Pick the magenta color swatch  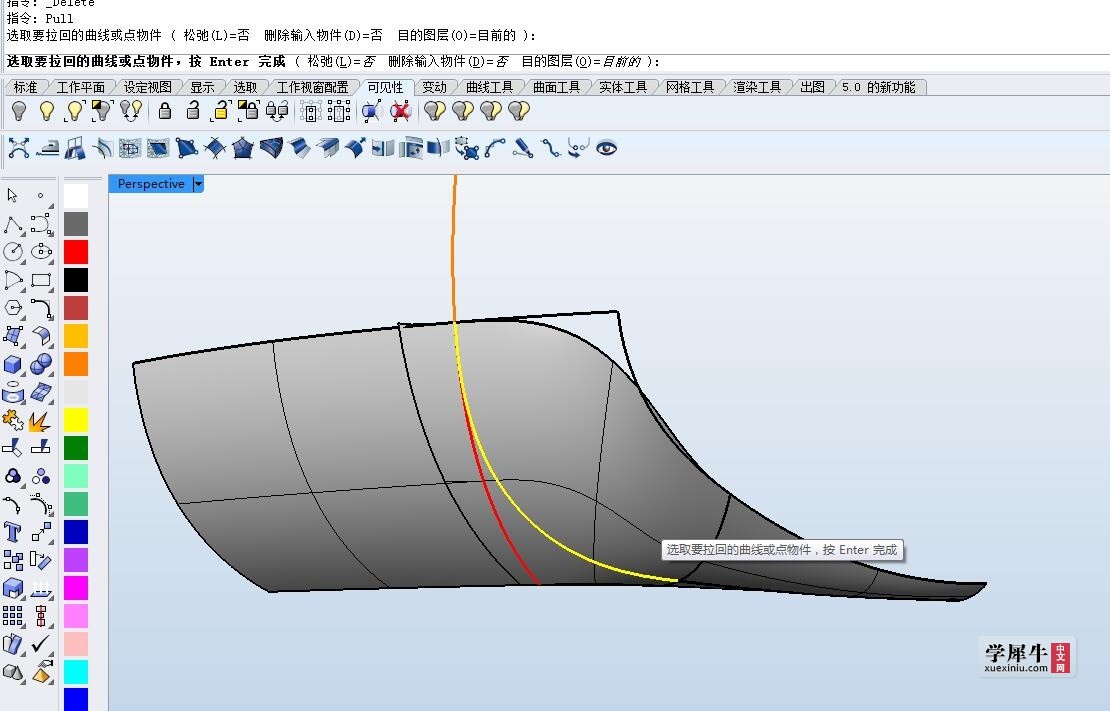tap(76, 588)
